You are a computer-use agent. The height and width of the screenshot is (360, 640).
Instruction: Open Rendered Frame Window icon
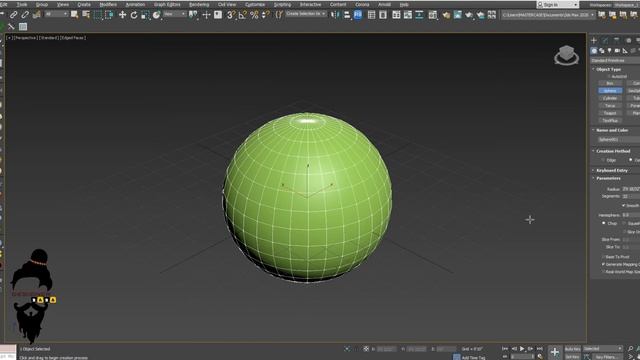[458, 15]
